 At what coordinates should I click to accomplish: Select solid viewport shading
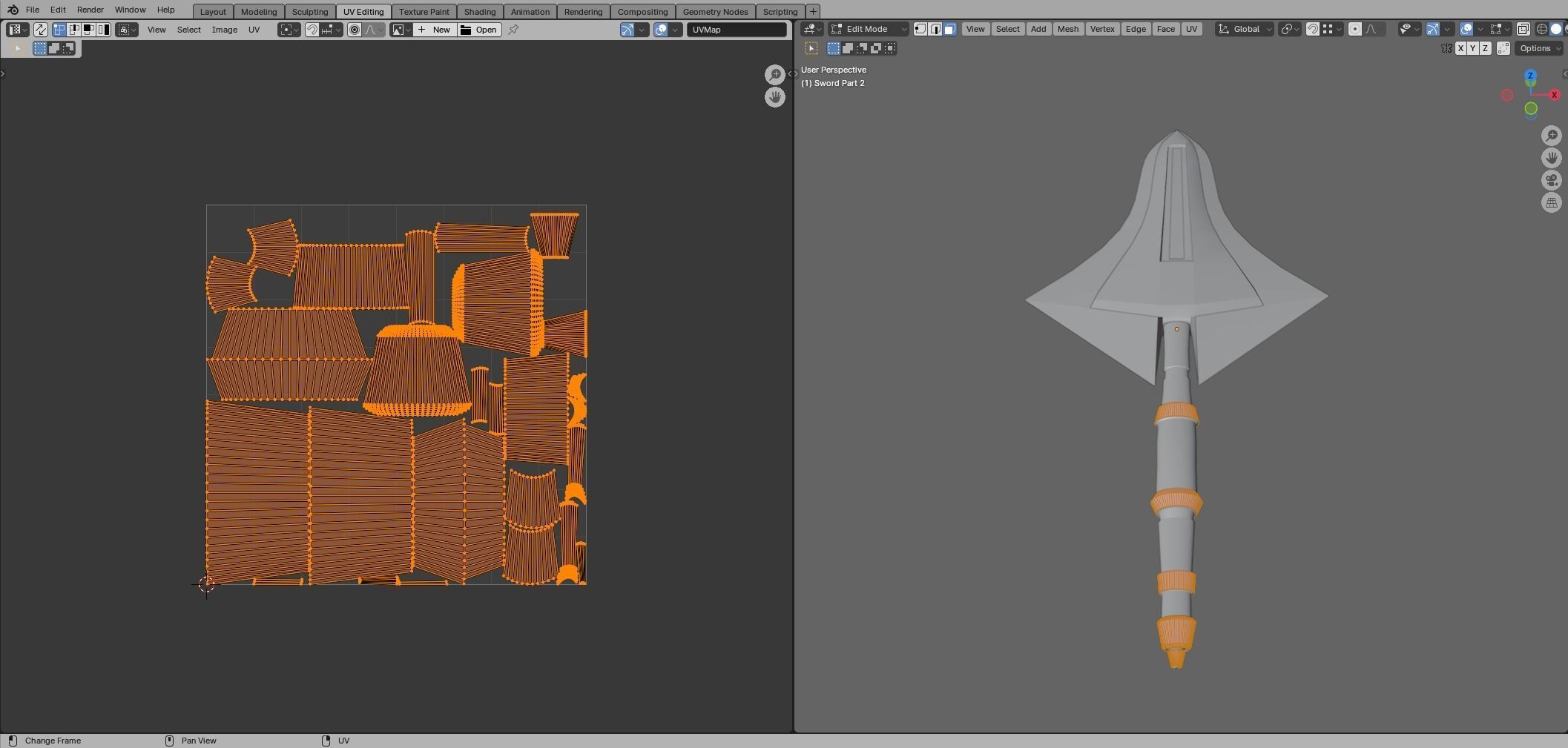tap(1556, 29)
